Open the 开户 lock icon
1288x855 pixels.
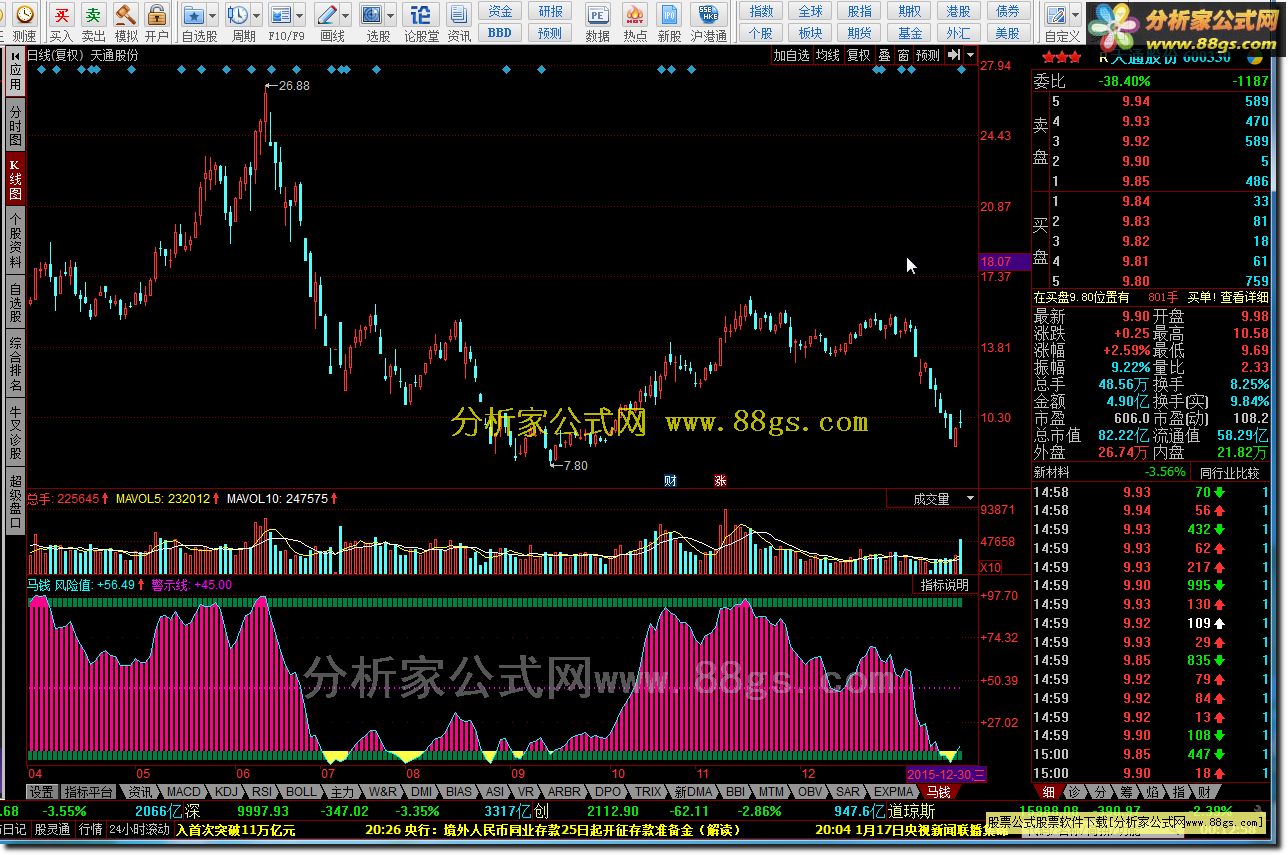pyautogui.click(x=156, y=15)
